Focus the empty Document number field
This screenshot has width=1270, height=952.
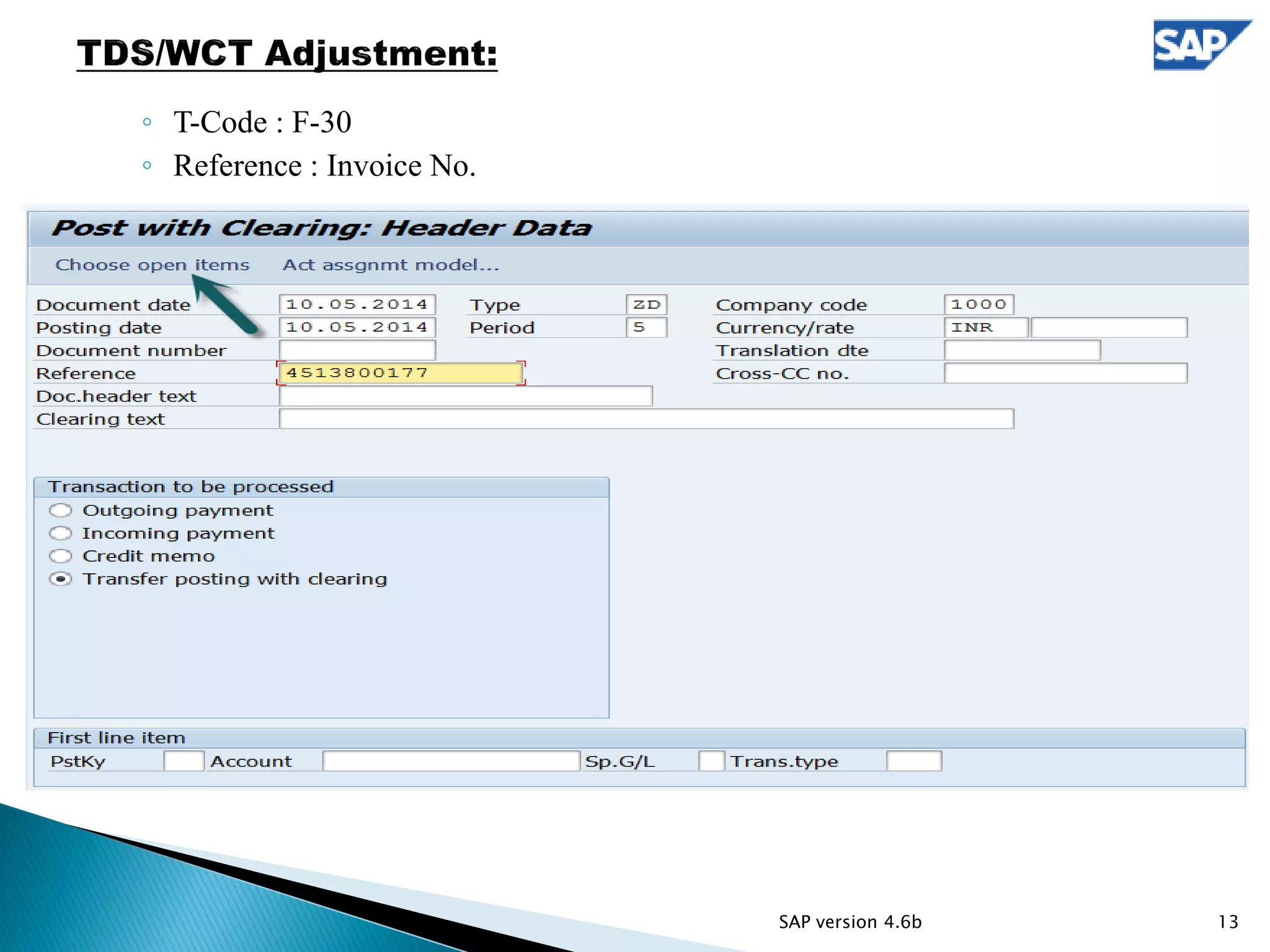coord(357,350)
